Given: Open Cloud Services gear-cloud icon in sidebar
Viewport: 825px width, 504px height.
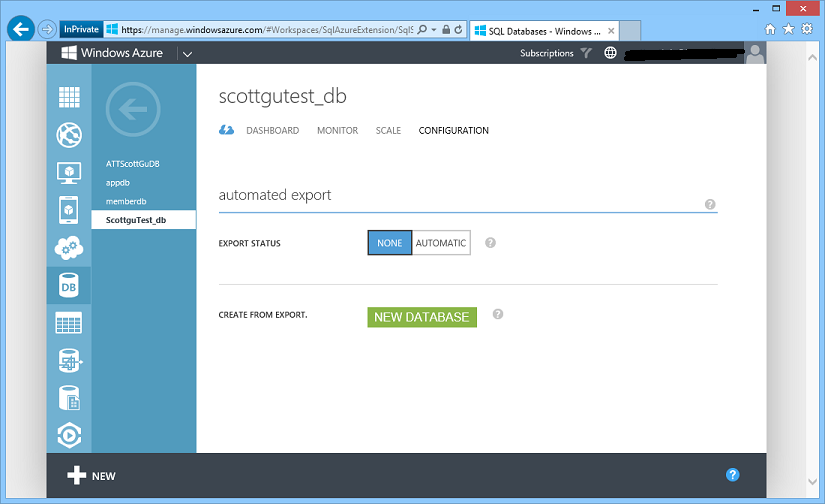Looking at the screenshot, I should click(69, 247).
